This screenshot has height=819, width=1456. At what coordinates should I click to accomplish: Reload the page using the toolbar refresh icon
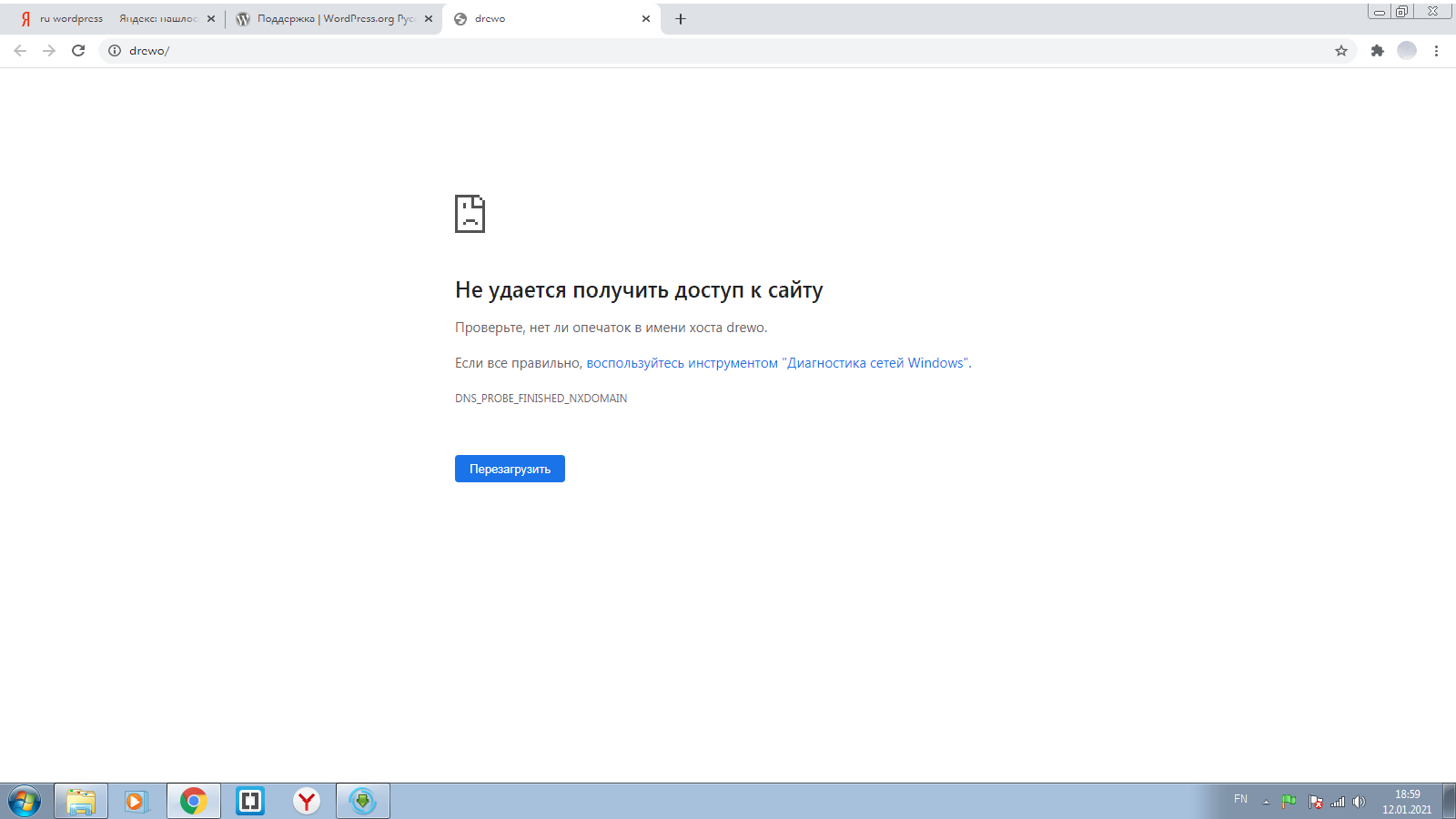pos(78,51)
